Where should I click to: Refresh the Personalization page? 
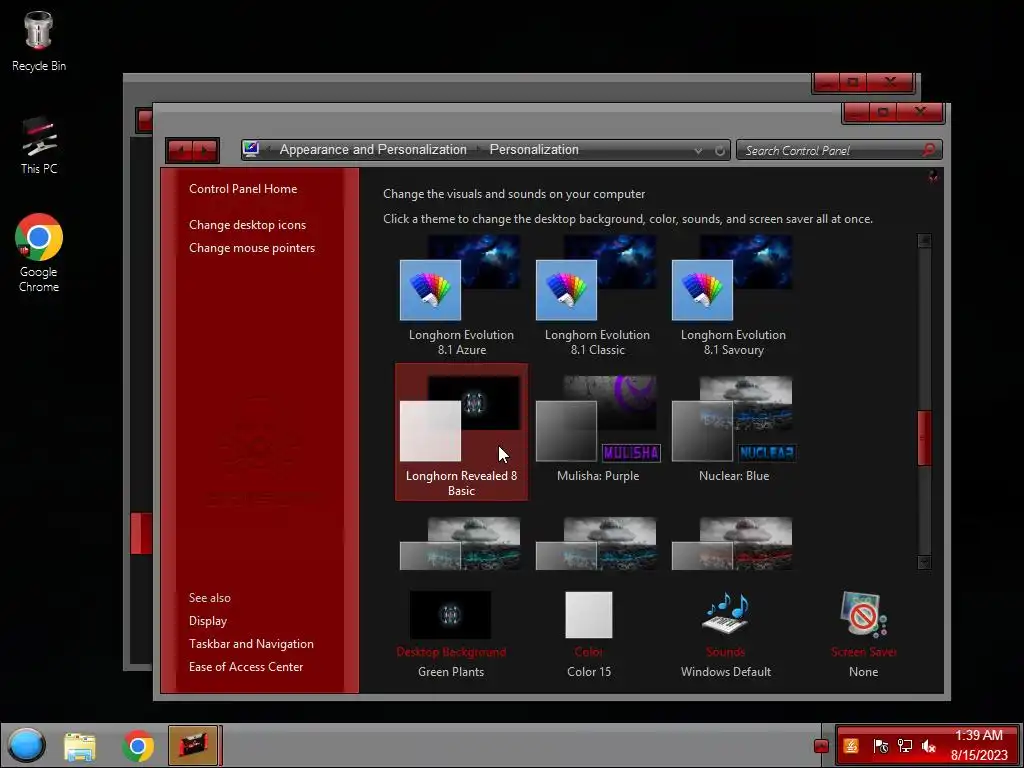[720, 151]
